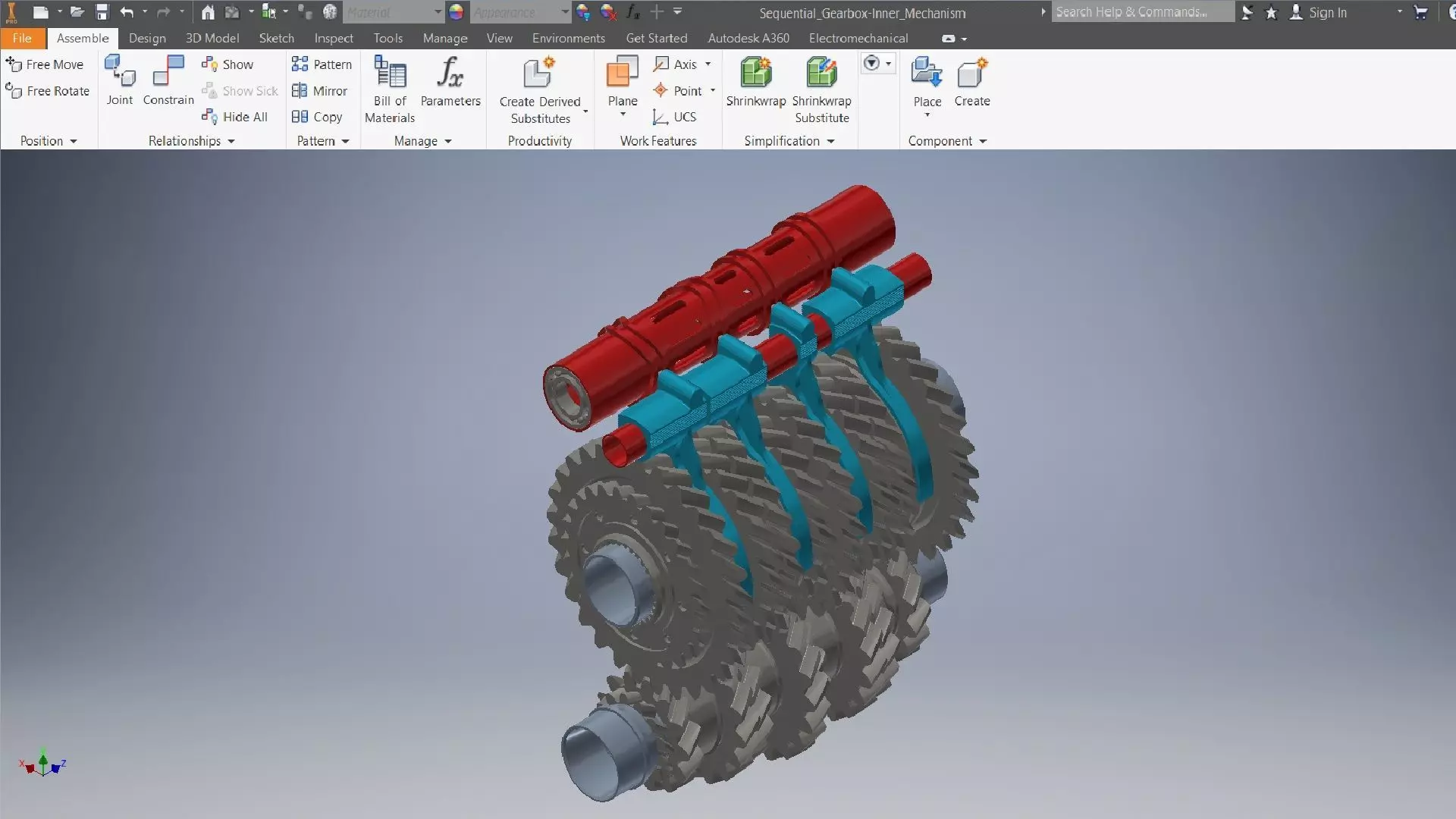Open the Parameters fx icon in quick access
This screenshot has height=819, width=1456.
tap(632, 12)
